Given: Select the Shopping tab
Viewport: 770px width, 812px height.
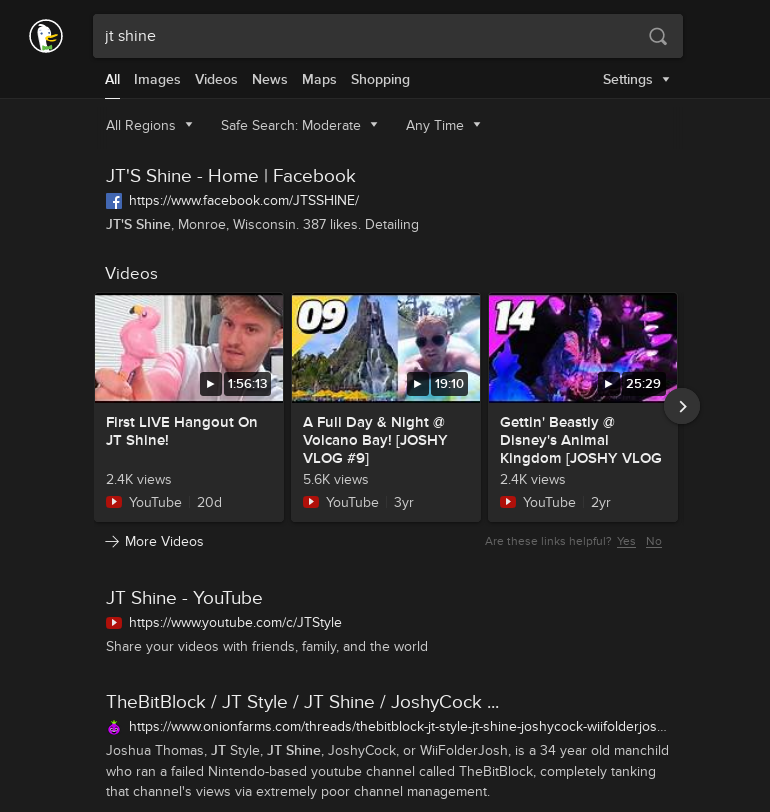Looking at the screenshot, I should click(380, 79).
